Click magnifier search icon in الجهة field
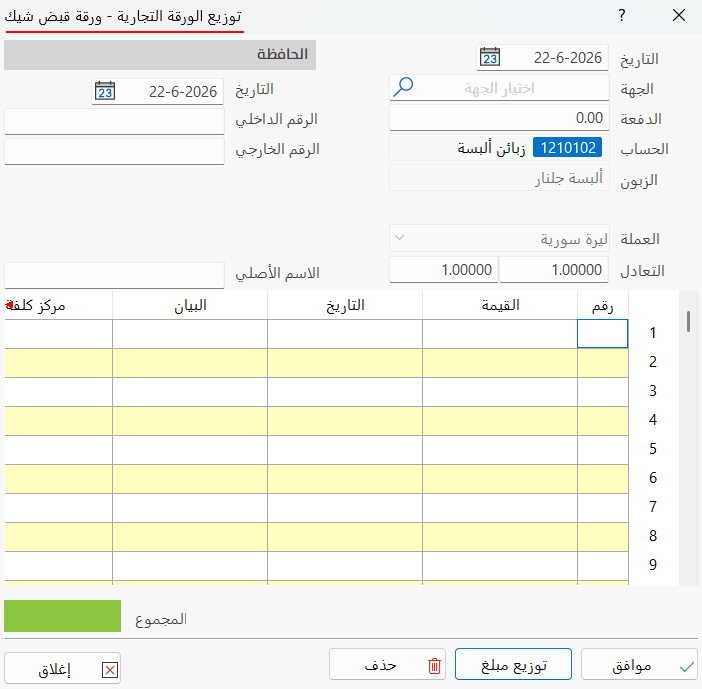 403,87
